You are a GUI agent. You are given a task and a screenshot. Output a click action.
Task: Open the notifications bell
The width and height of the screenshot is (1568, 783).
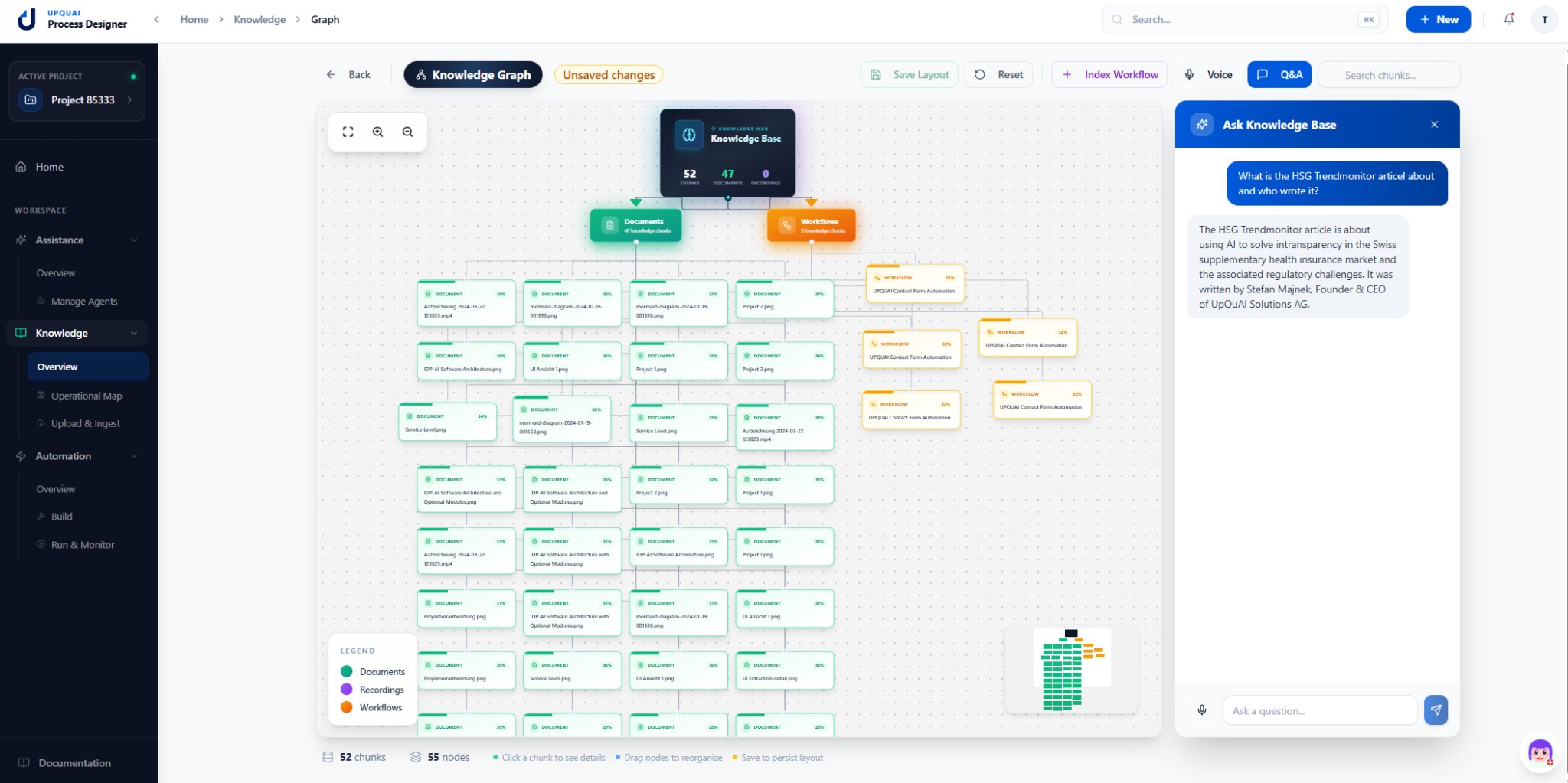1508,18
